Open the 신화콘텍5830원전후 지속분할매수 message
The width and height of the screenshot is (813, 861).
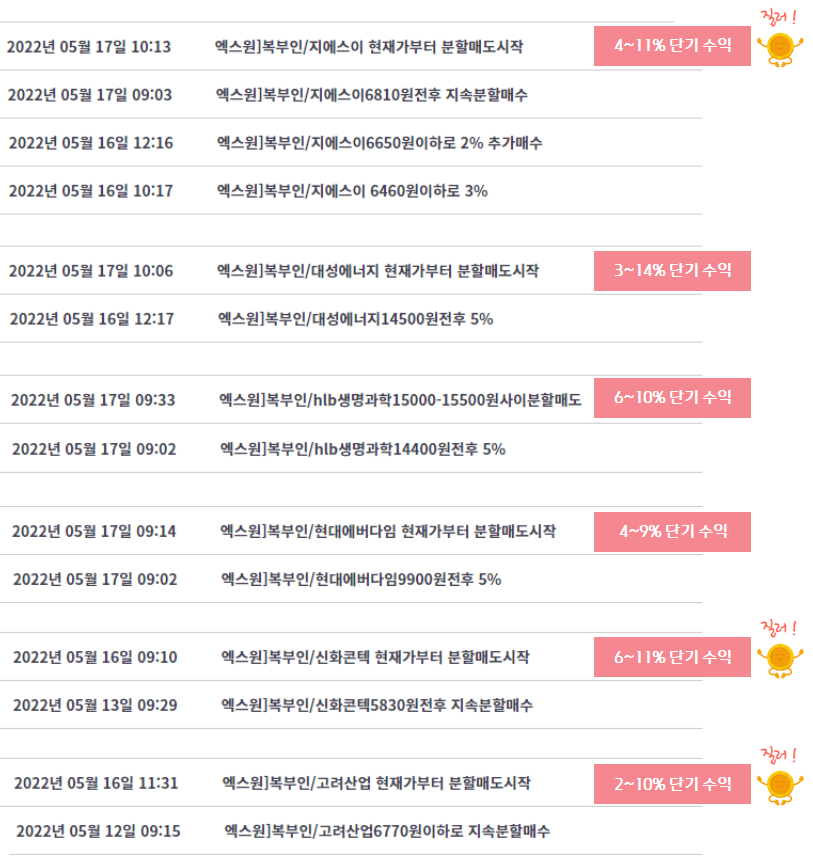pyautogui.click(x=377, y=705)
